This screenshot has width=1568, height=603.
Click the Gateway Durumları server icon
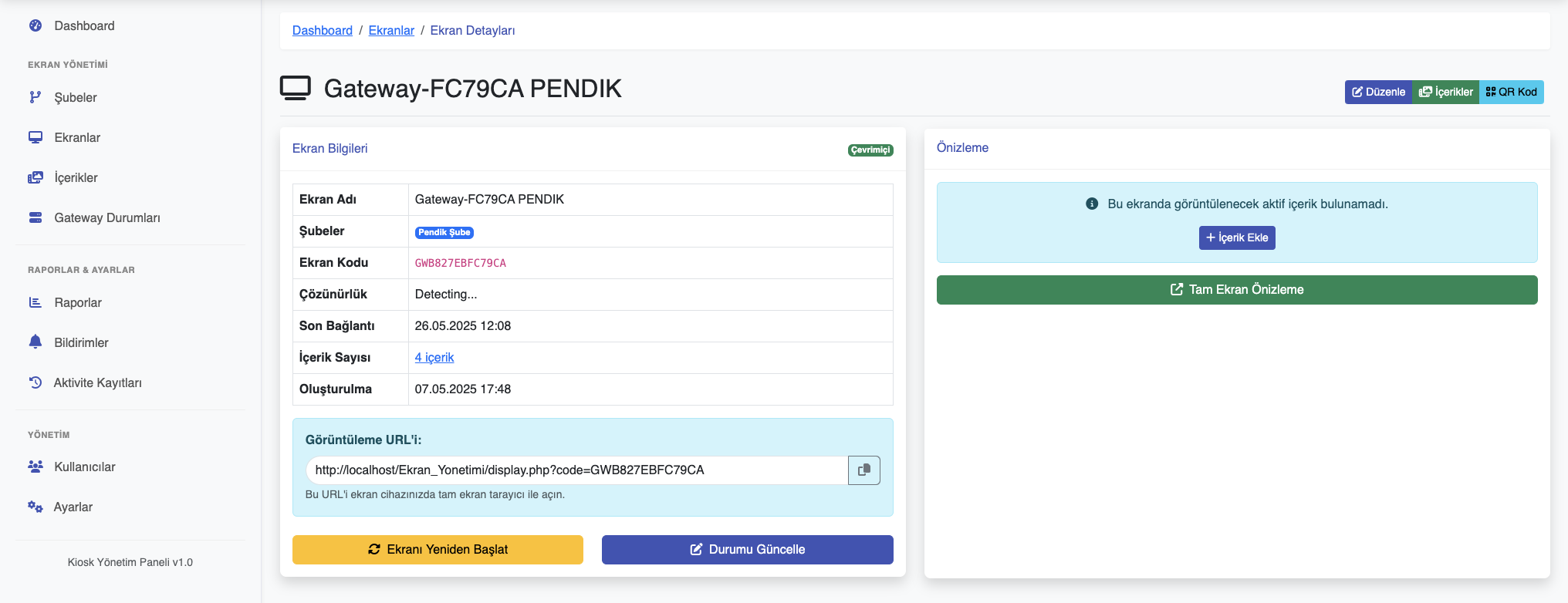click(35, 217)
